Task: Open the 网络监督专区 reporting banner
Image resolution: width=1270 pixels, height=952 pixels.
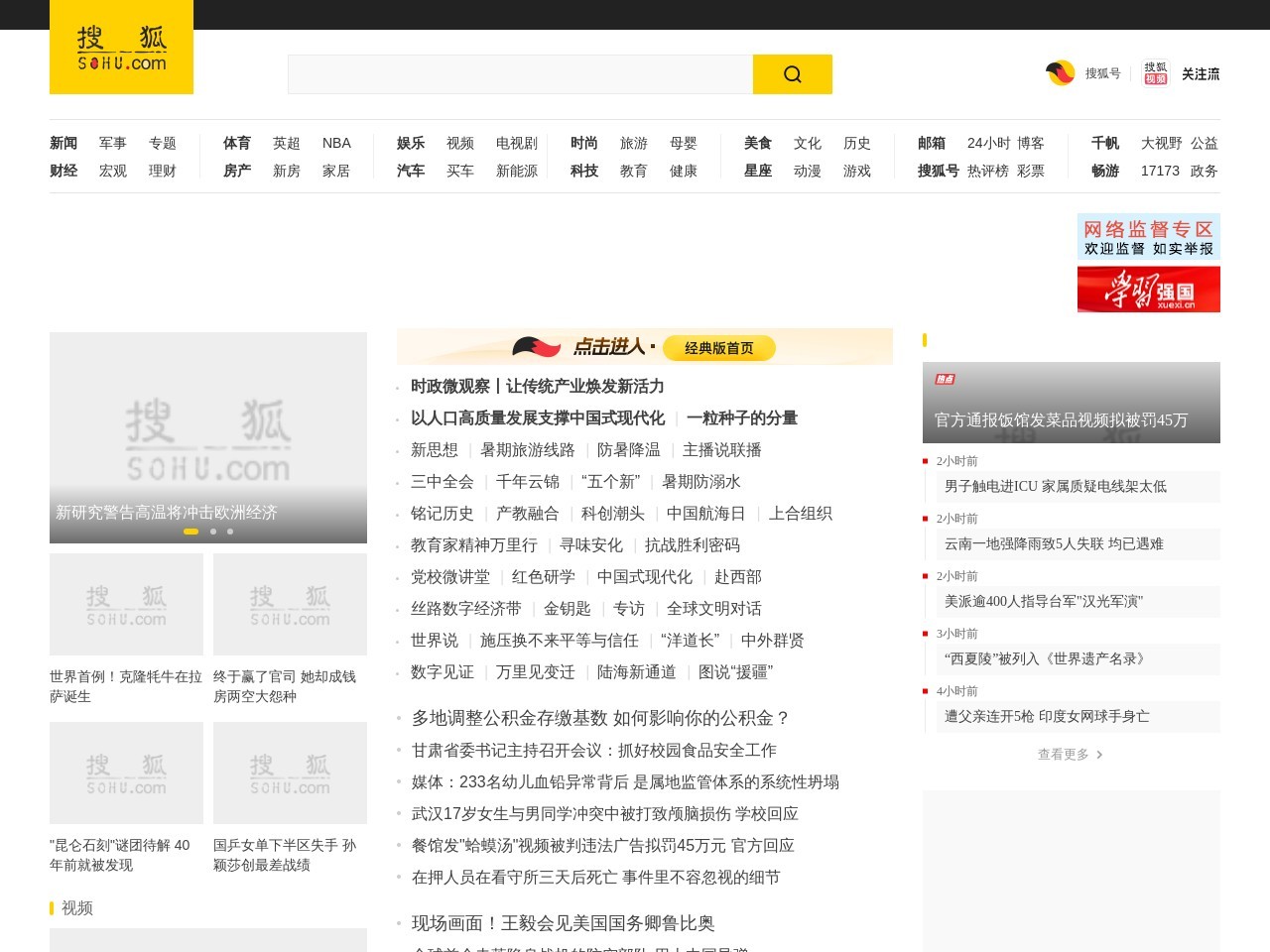Action: pos(1148,236)
